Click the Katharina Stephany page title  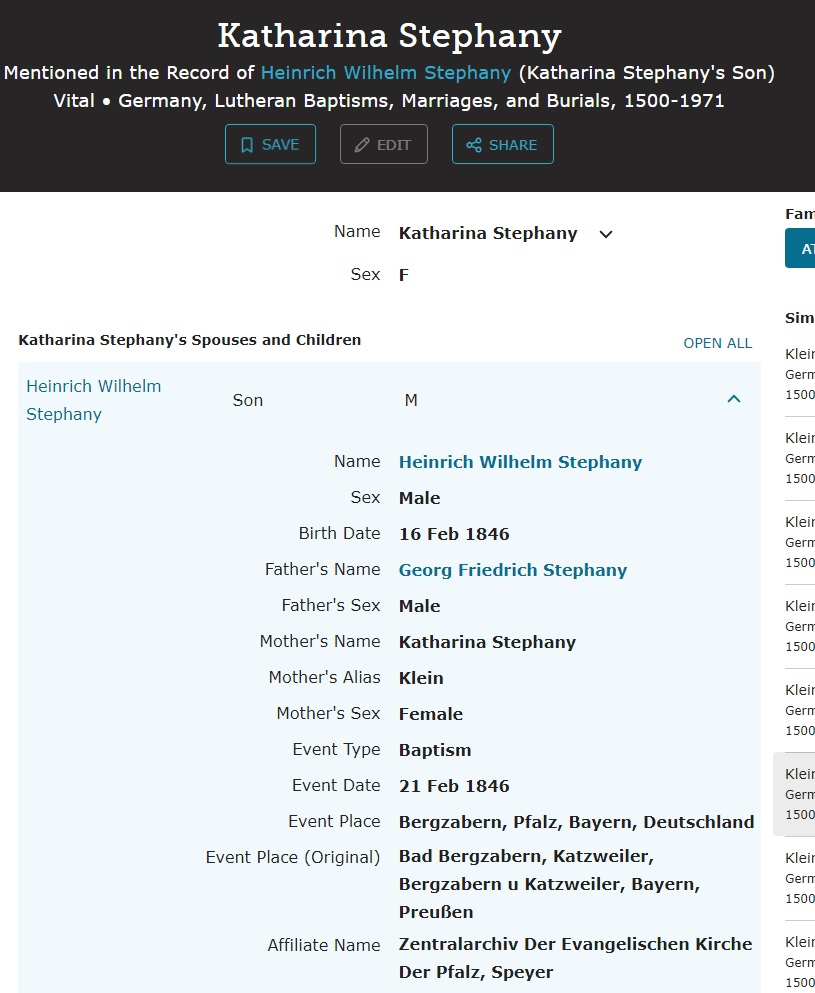click(389, 36)
